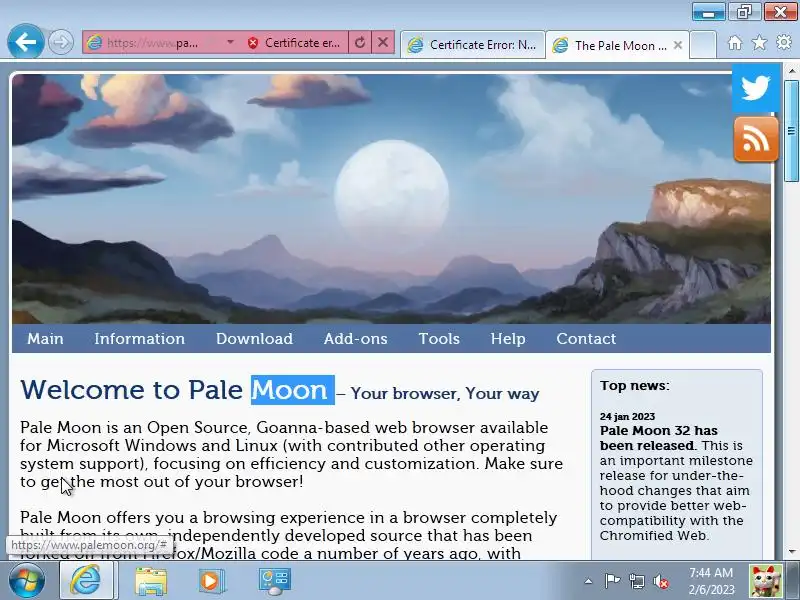Open Windows Explorer folder from taskbar

coord(151,581)
